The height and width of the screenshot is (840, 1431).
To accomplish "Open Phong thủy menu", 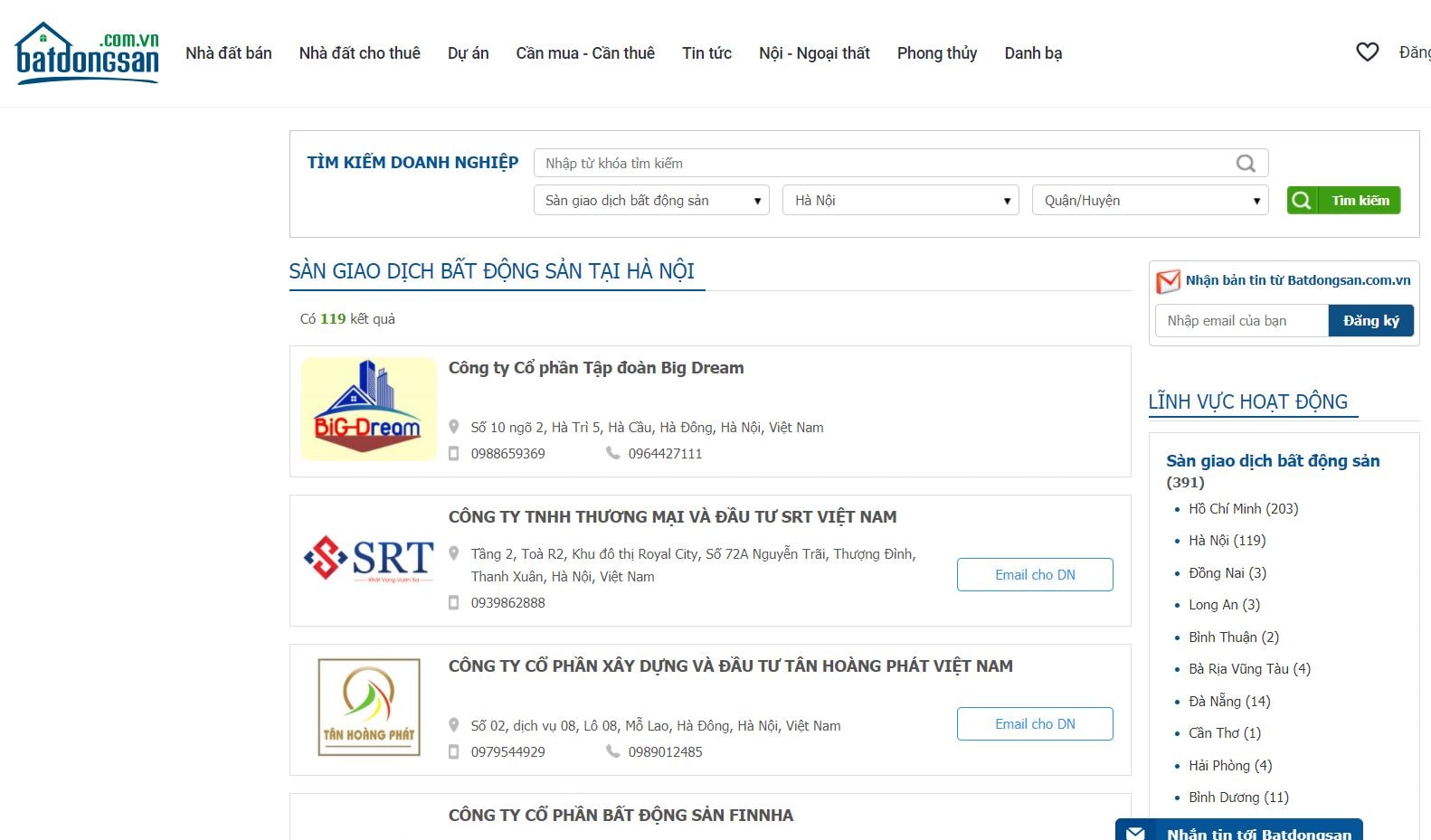I will [x=937, y=53].
